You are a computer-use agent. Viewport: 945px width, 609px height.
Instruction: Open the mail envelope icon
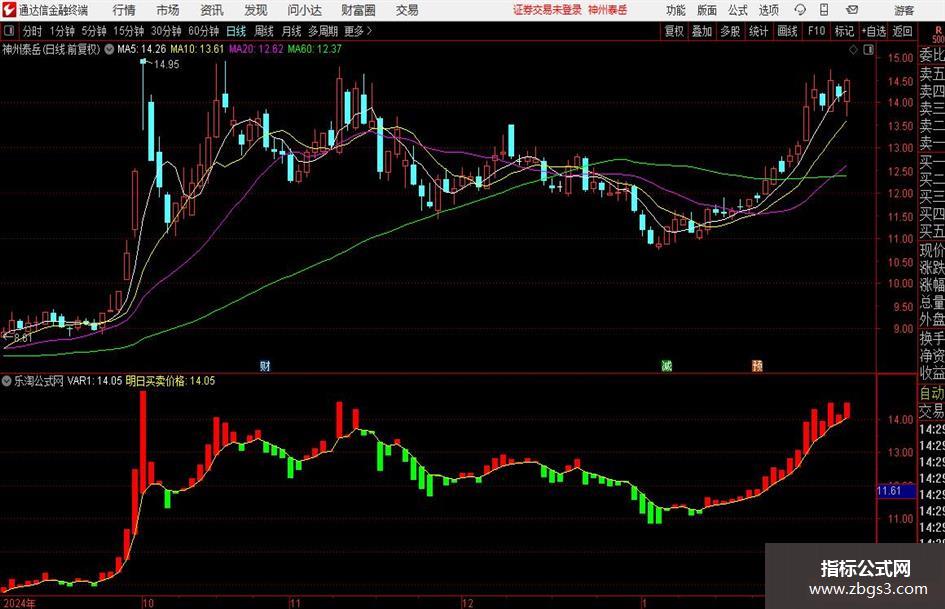(x=852, y=10)
